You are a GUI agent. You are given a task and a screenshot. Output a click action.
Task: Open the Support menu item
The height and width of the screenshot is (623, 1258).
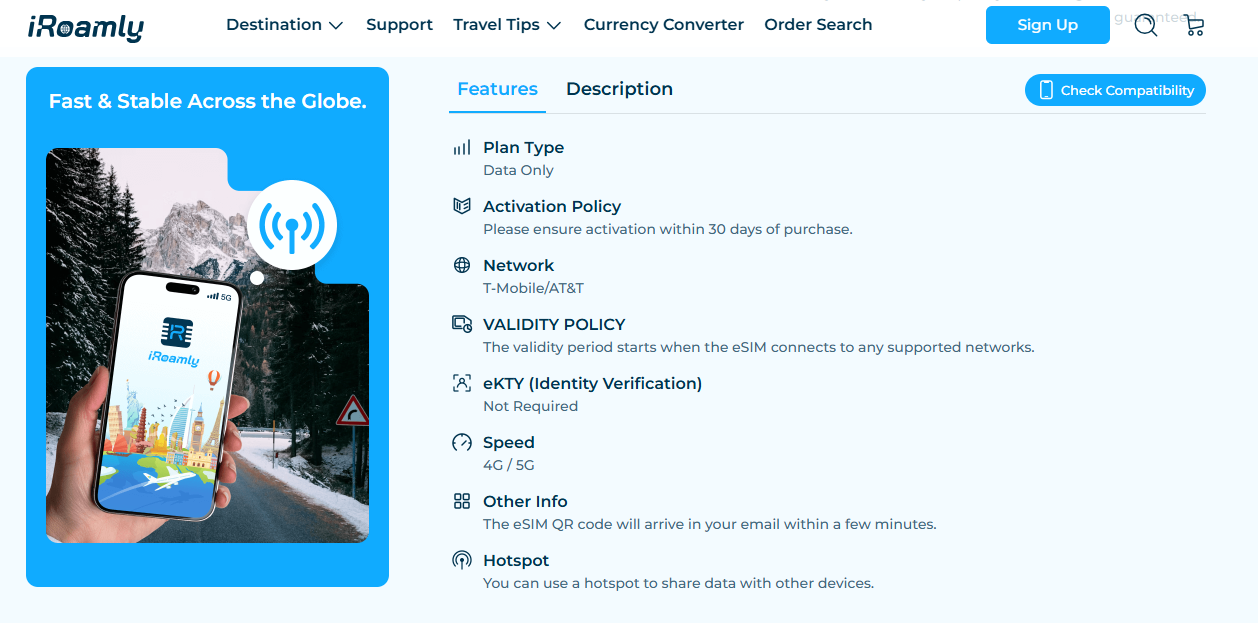399,25
